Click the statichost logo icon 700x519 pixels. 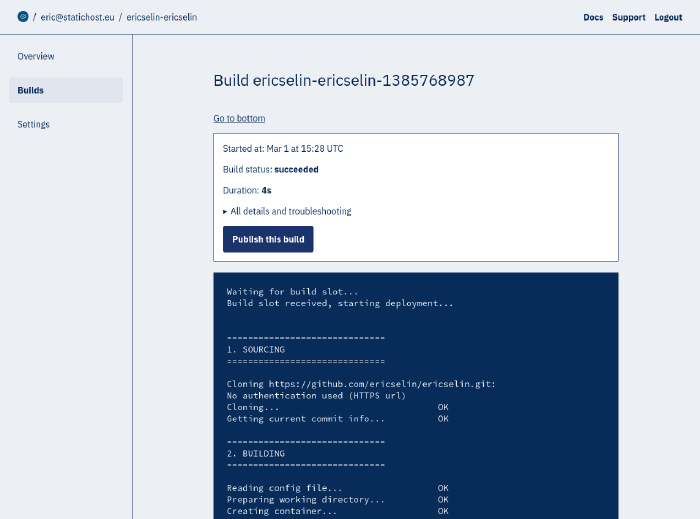23,17
